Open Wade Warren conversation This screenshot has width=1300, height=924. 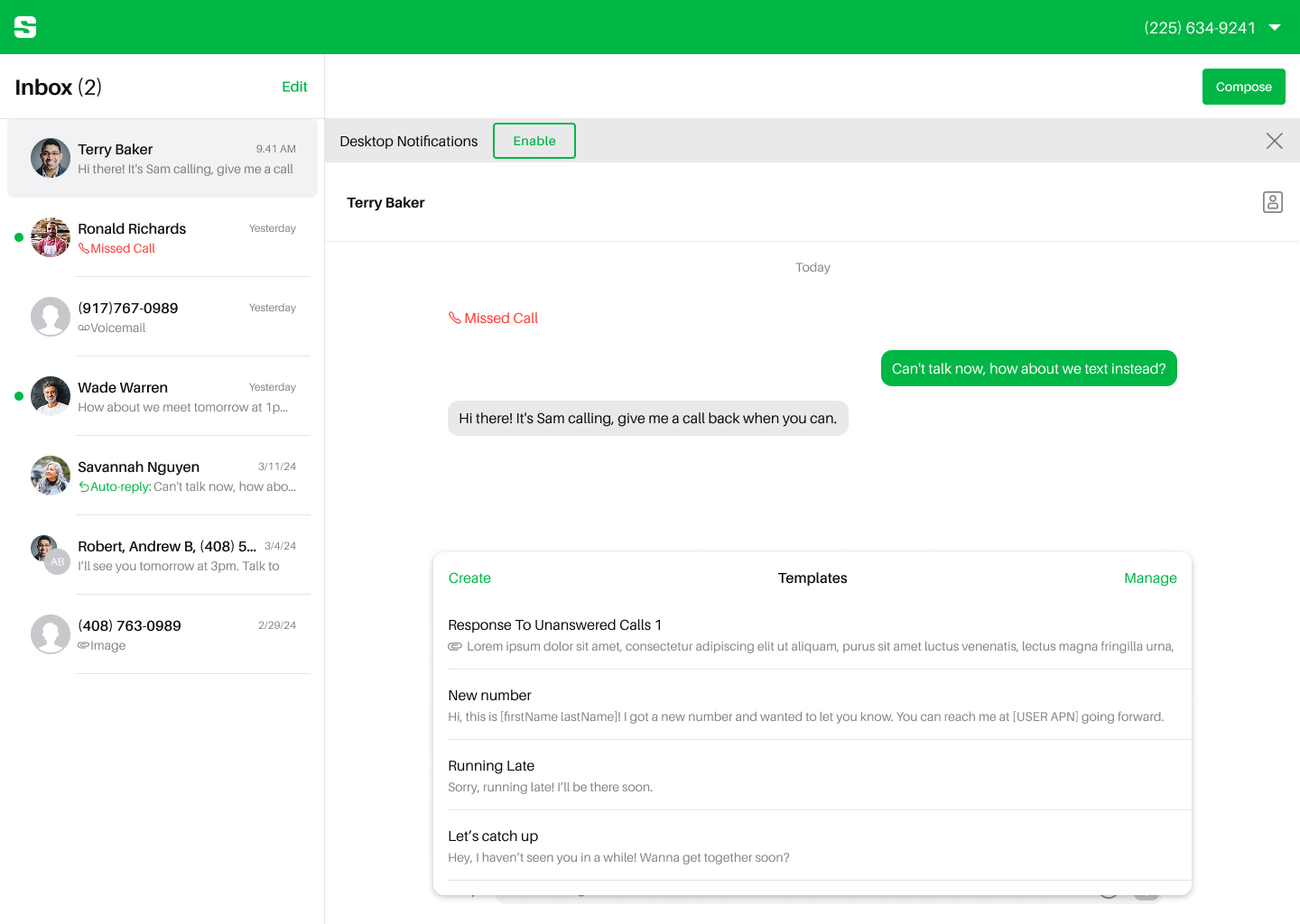click(162, 396)
